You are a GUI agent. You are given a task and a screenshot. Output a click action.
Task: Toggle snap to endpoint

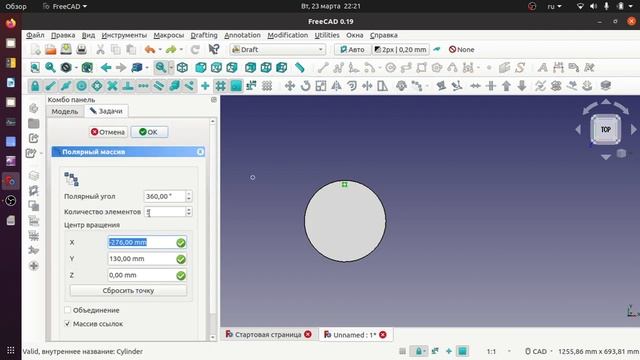(51, 86)
